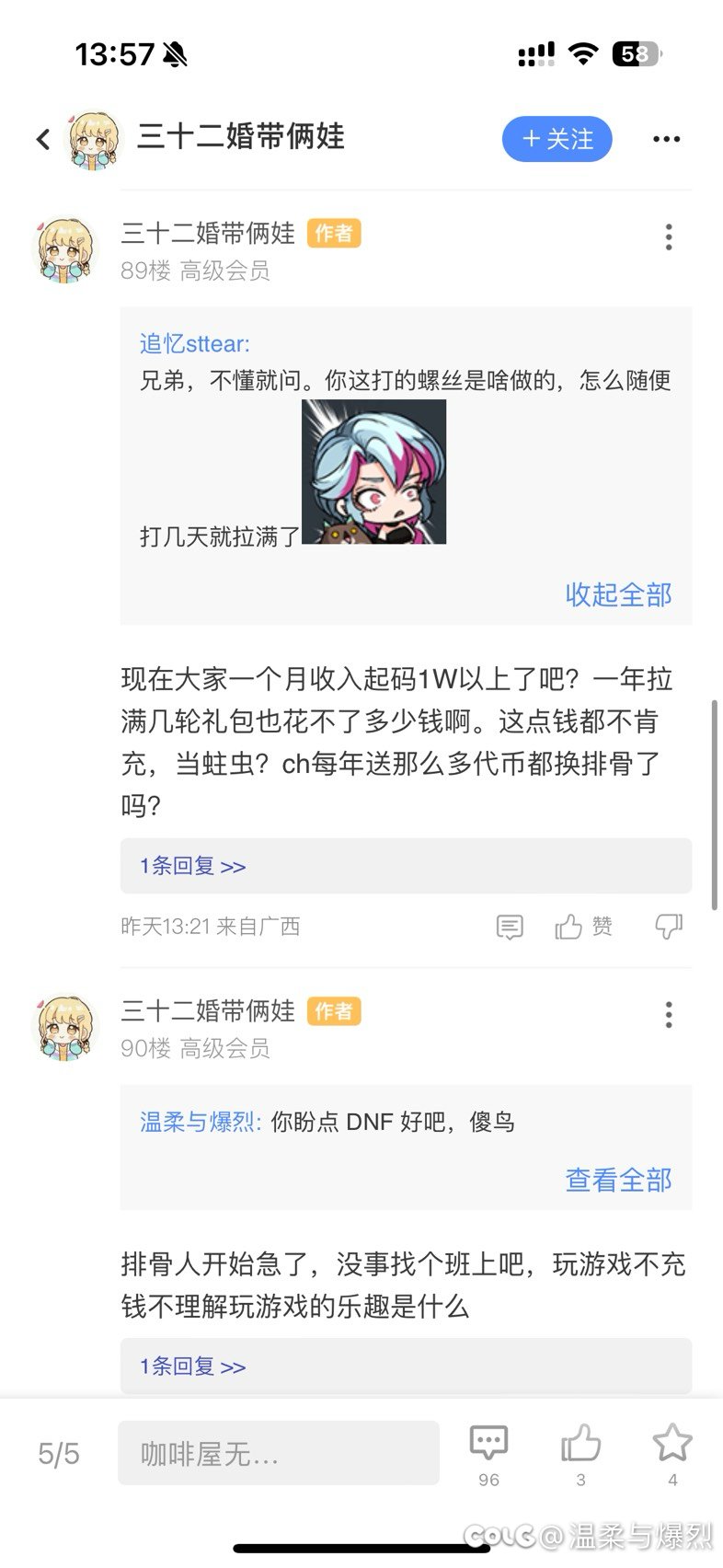Open the three-dot menu in header
Screen dimensions: 723x1568
pos(666,139)
